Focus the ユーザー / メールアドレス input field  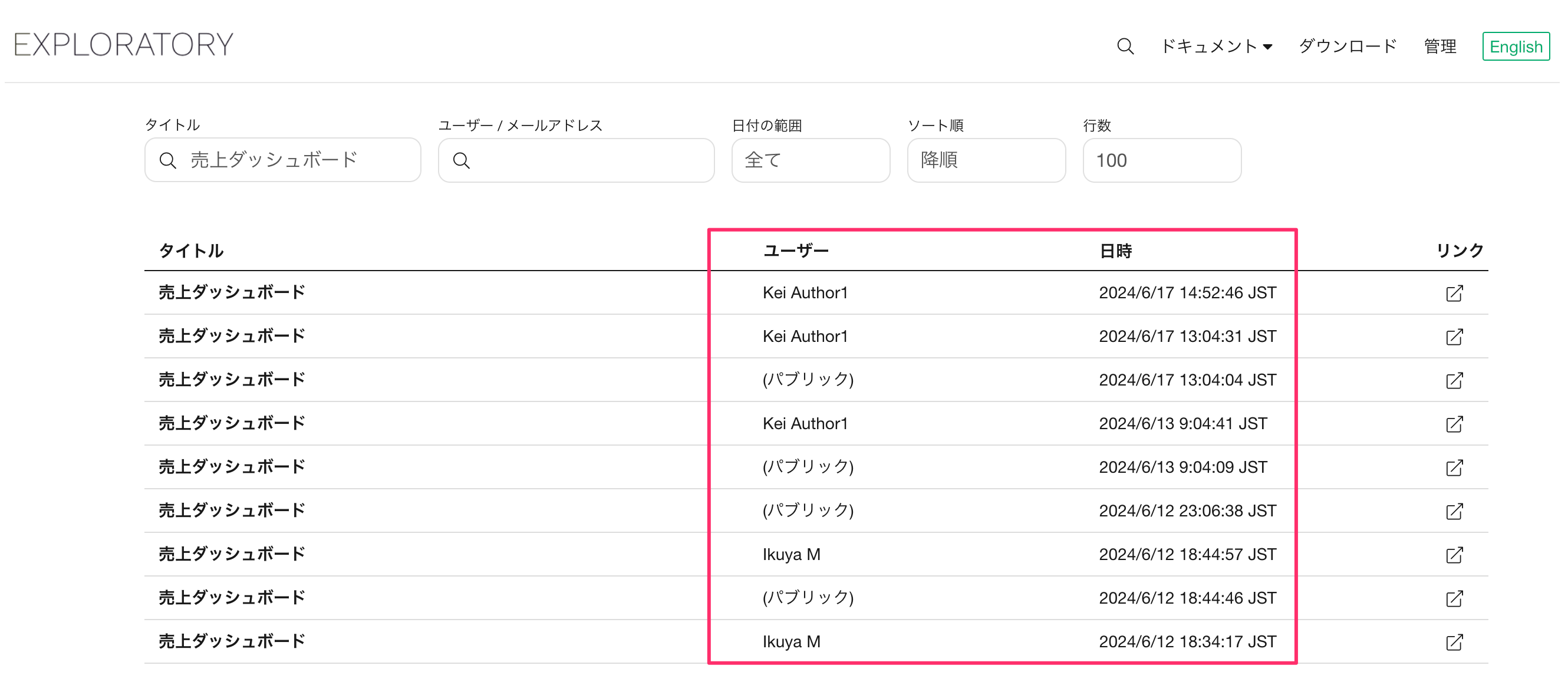pos(576,160)
